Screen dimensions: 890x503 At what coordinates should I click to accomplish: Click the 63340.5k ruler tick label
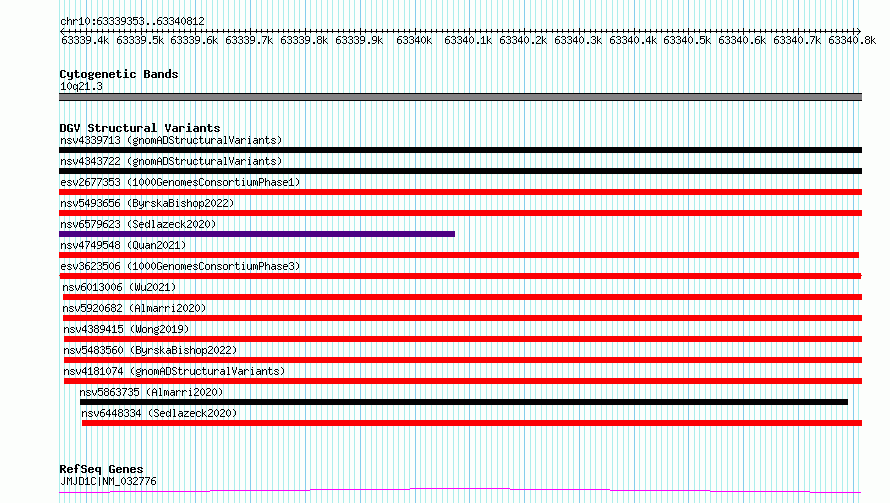click(x=687, y=40)
